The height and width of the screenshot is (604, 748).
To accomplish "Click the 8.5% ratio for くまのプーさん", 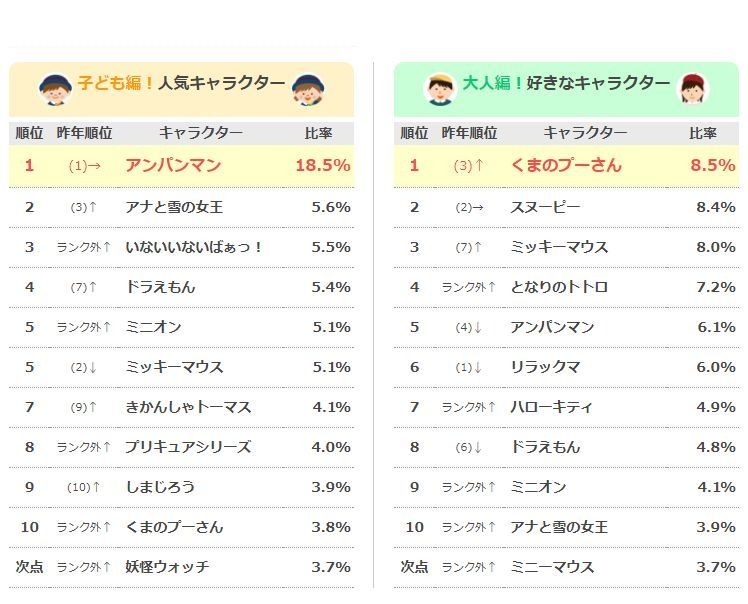I will pos(714,166).
